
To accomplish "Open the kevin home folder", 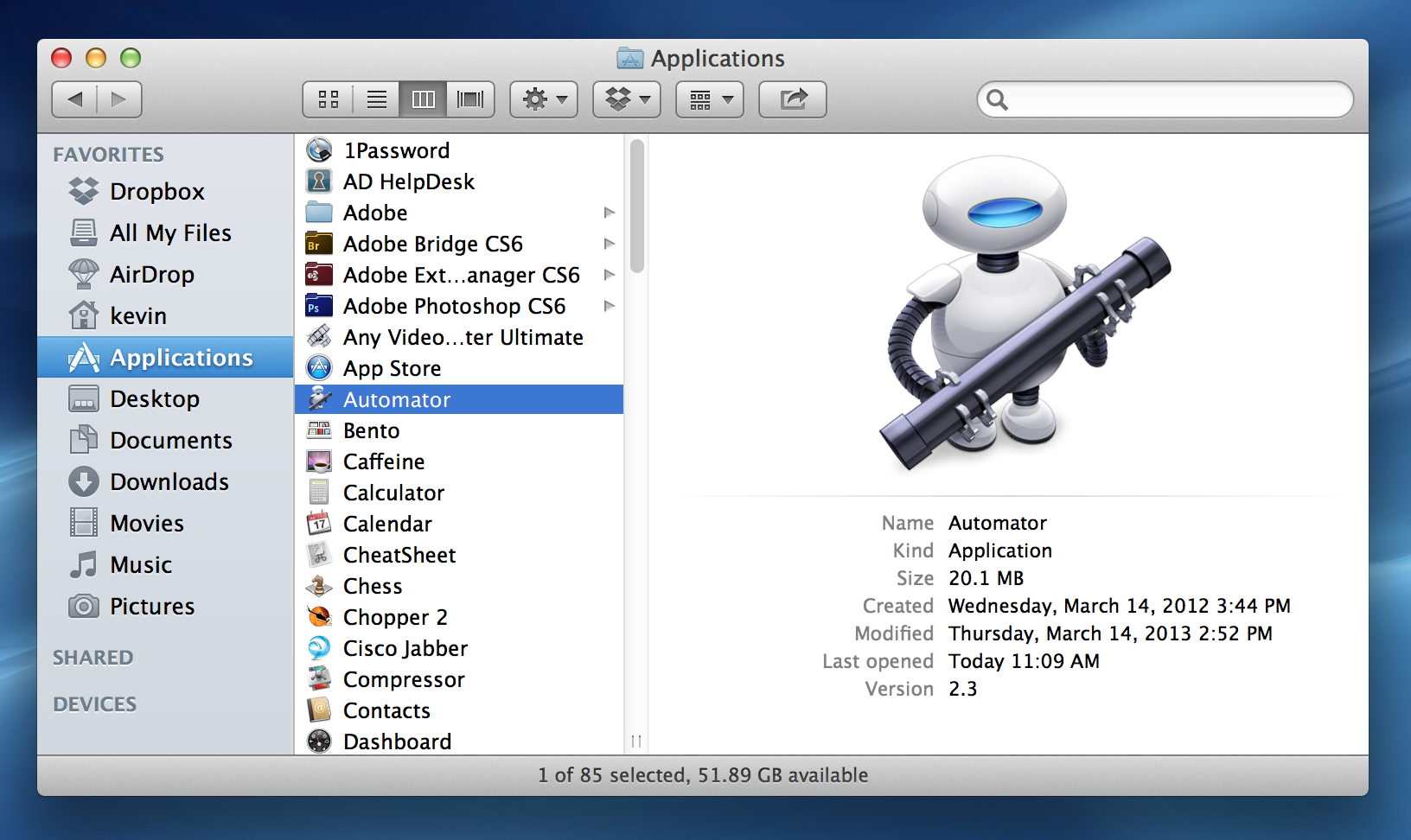I will point(165,315).
